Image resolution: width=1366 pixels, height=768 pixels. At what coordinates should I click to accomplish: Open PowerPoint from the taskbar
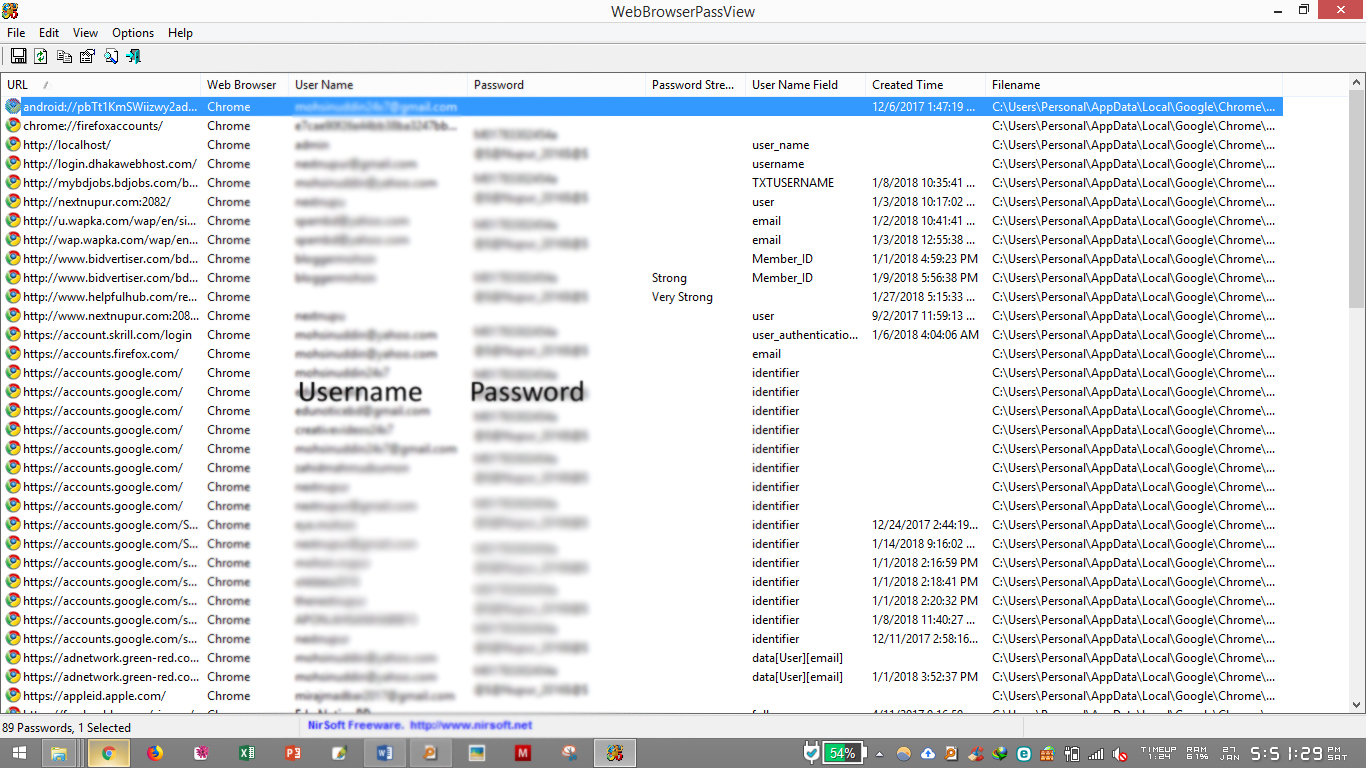[293, 753]
